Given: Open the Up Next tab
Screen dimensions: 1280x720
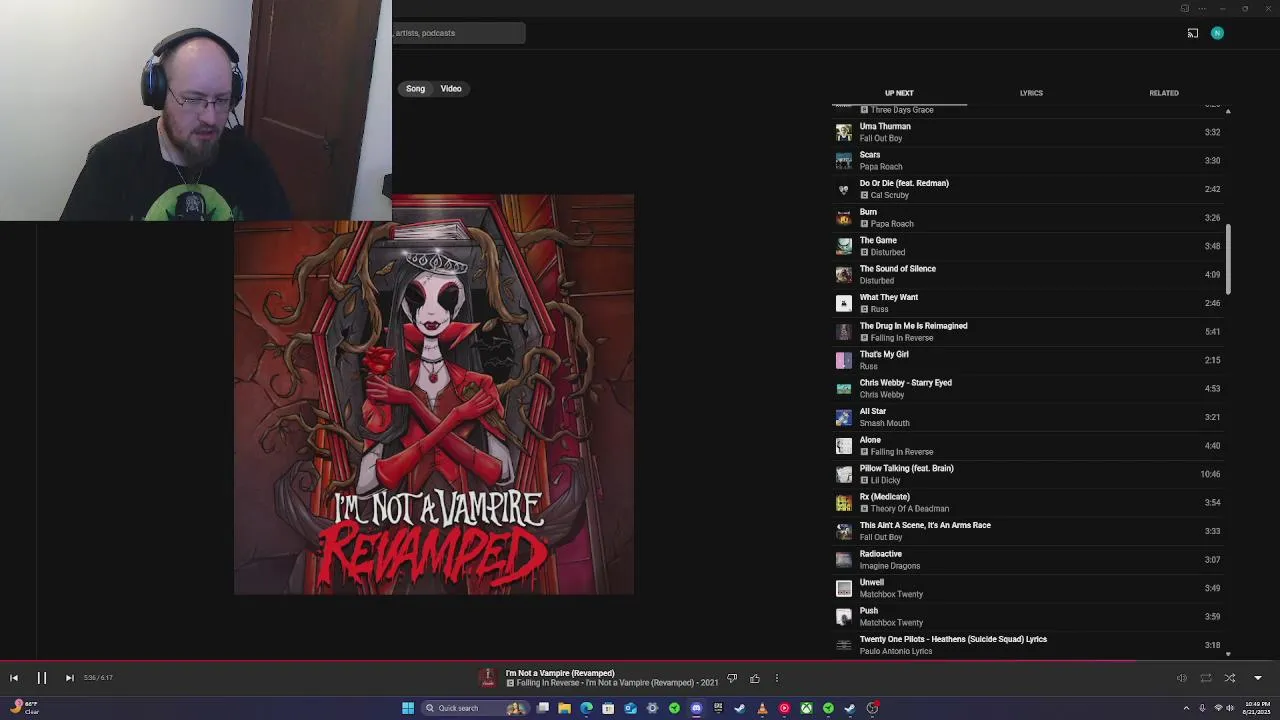Looking at the screenshot, I should (x=899, y=93).
